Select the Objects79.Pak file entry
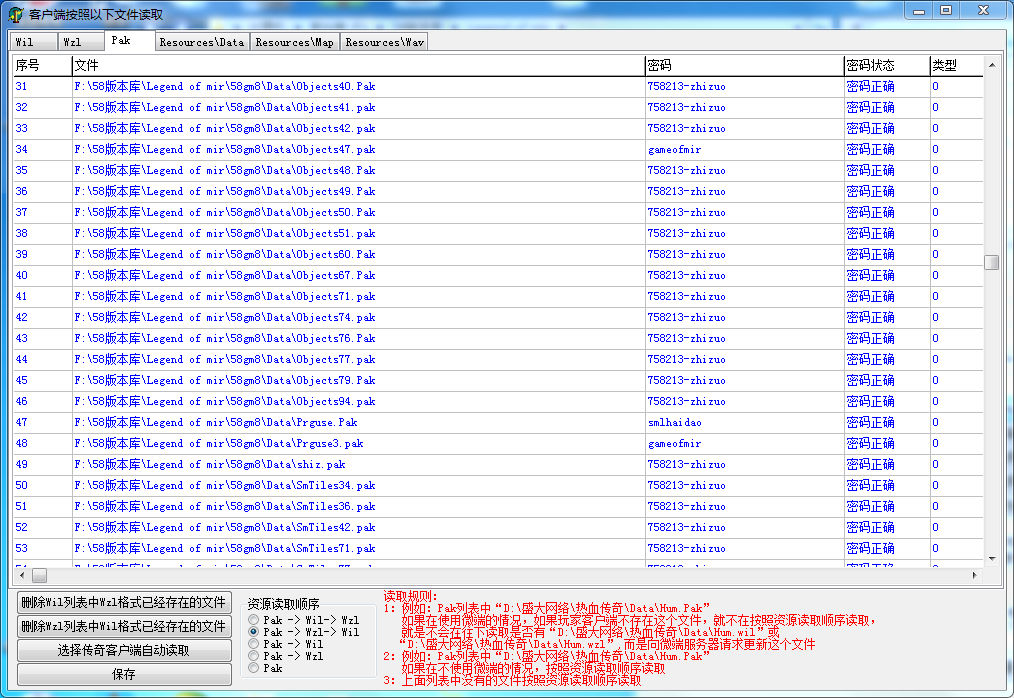 (x=498, y=381)
